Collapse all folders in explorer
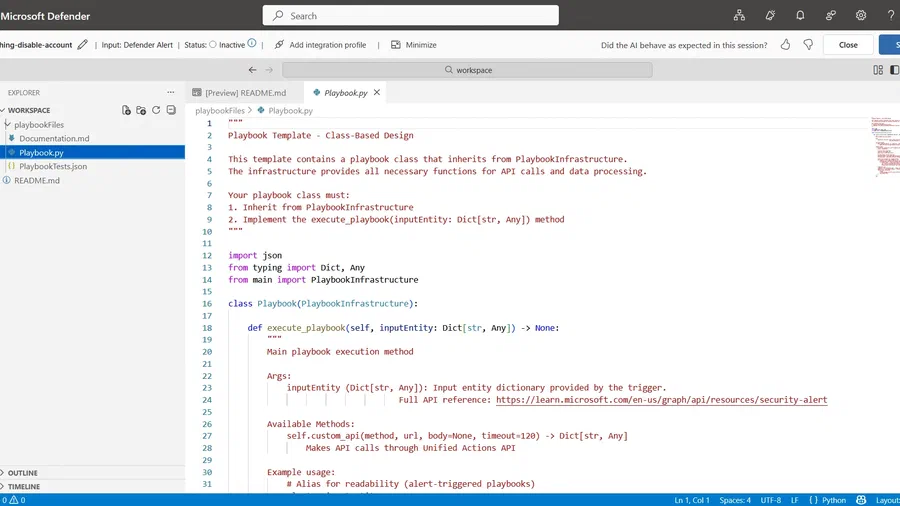Viewport: 900px width, 506px height. 171,110
